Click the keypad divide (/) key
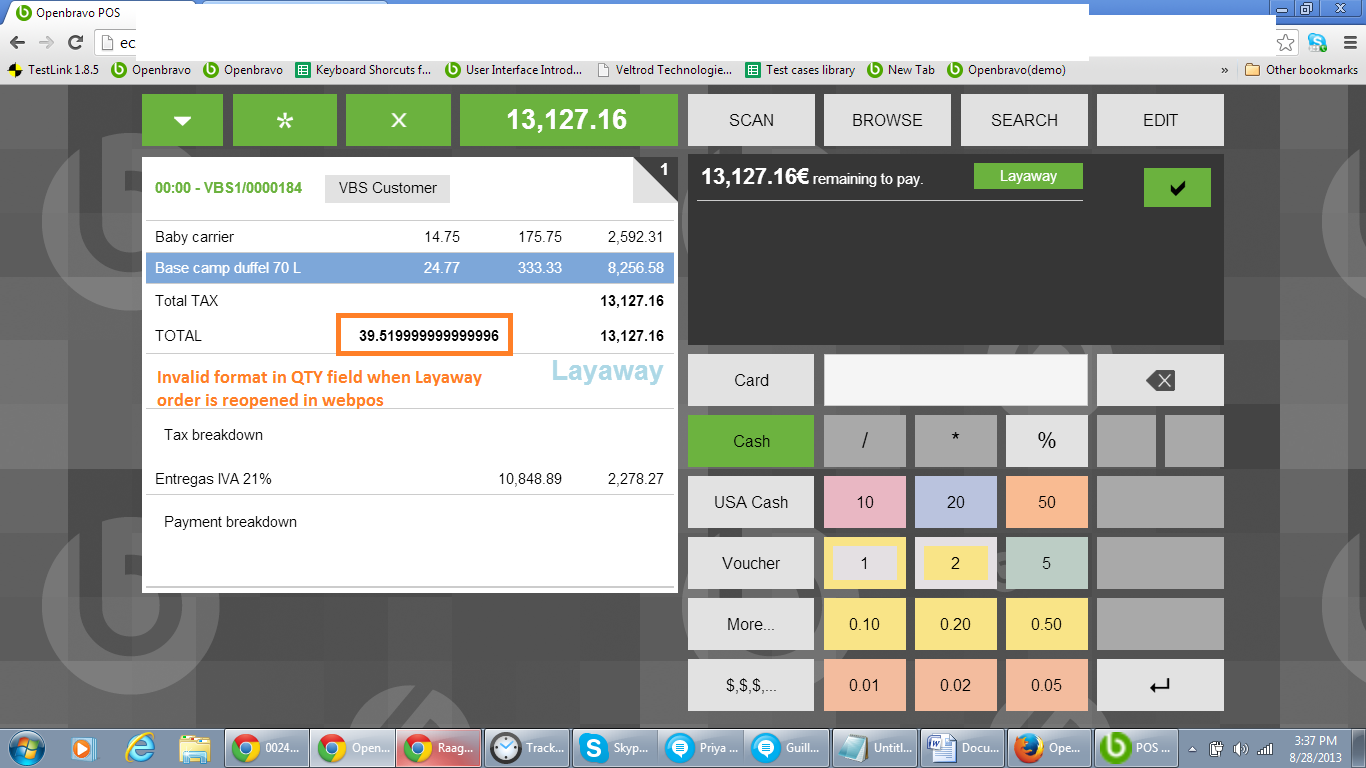Screen dimensions: 1366x768 (865, 441)
